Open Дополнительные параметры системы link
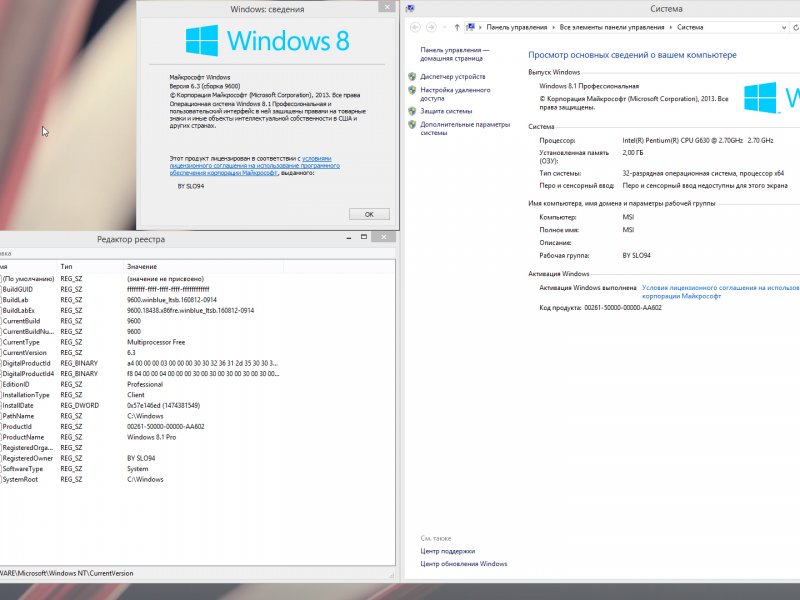 pyautogui.click(x=465, y=128)
